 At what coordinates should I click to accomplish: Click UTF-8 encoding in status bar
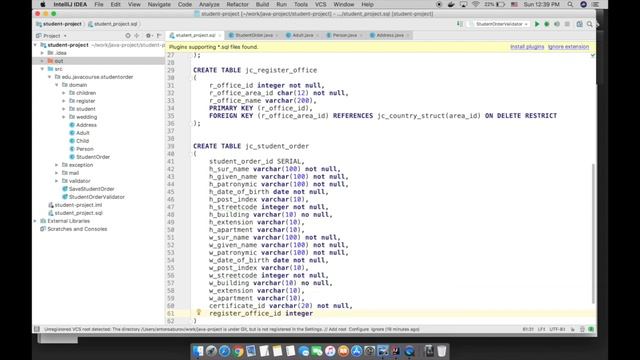(557, 329)
